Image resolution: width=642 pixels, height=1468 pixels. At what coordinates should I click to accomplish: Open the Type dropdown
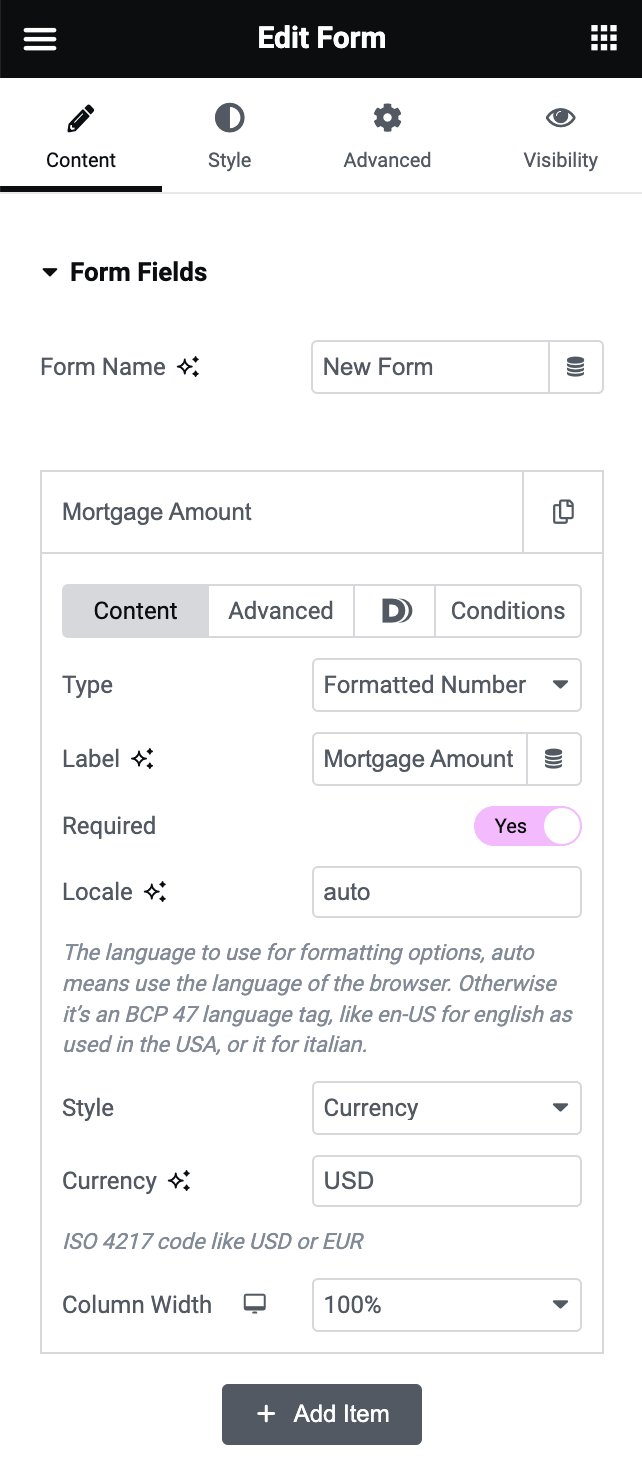[x=447, y=685]
